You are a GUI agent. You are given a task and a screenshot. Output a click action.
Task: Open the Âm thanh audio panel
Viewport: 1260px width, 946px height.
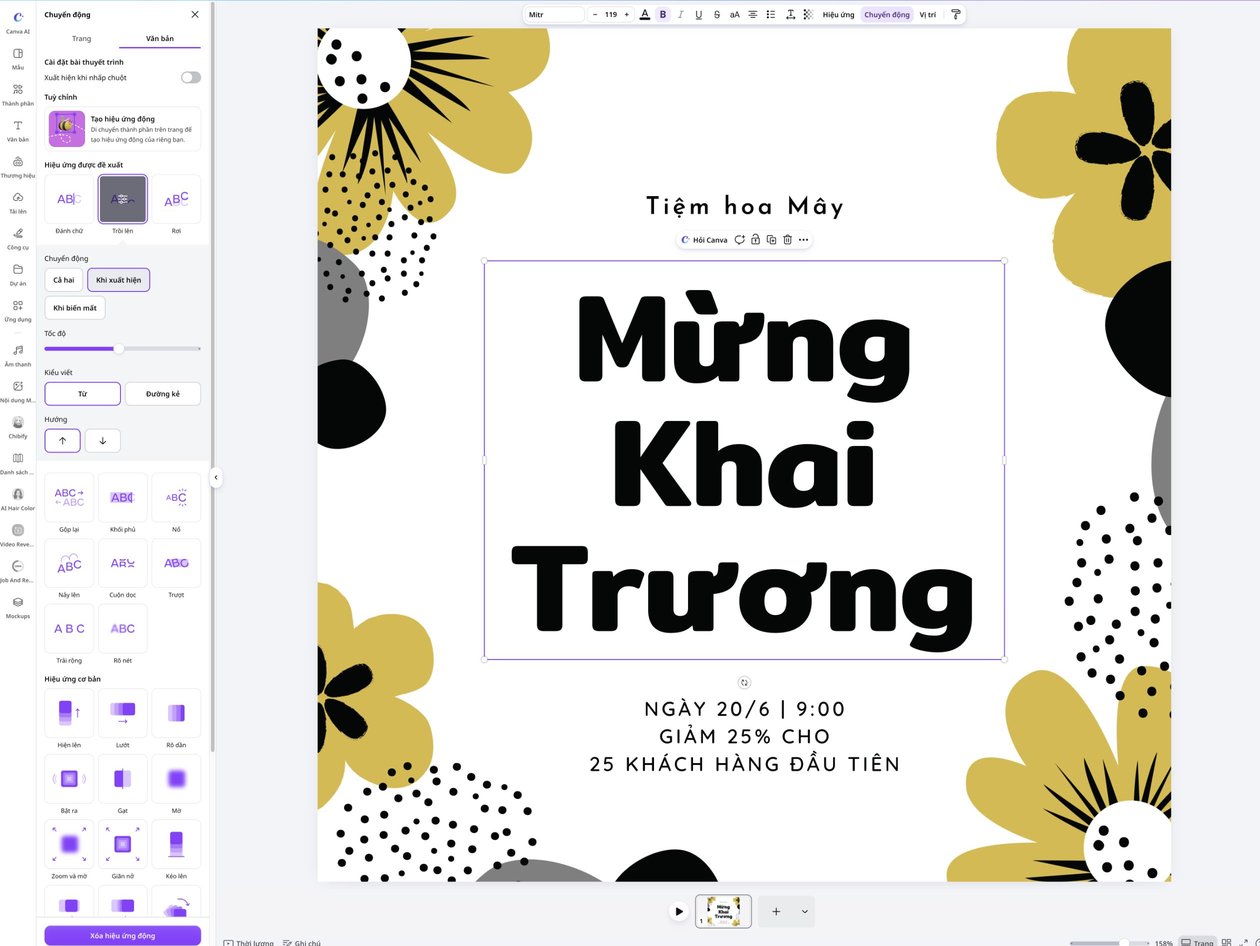point(18,356)
